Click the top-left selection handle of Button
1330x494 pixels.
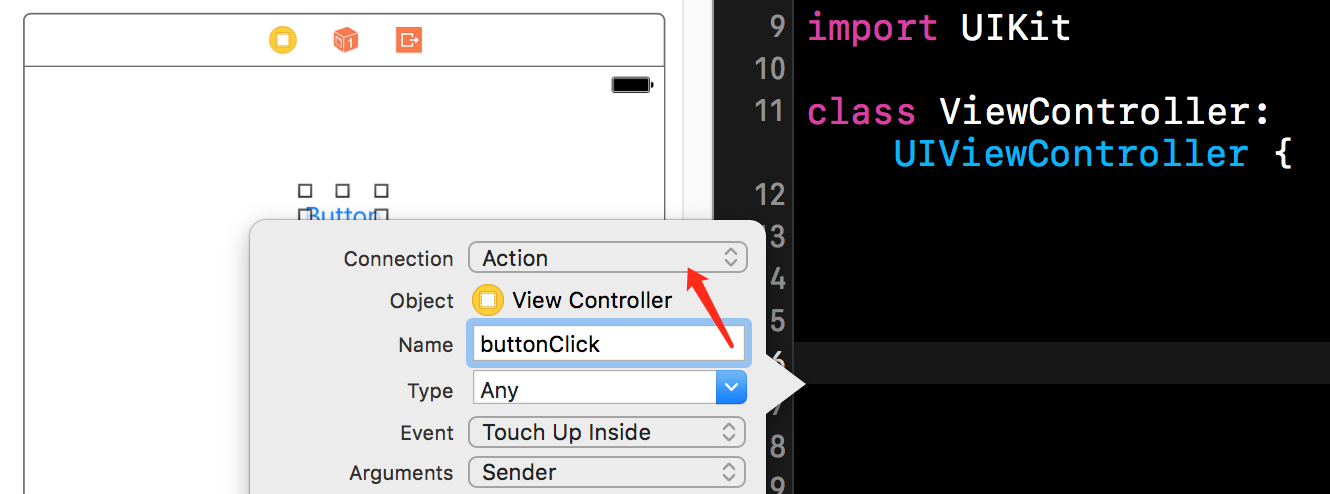305,190
